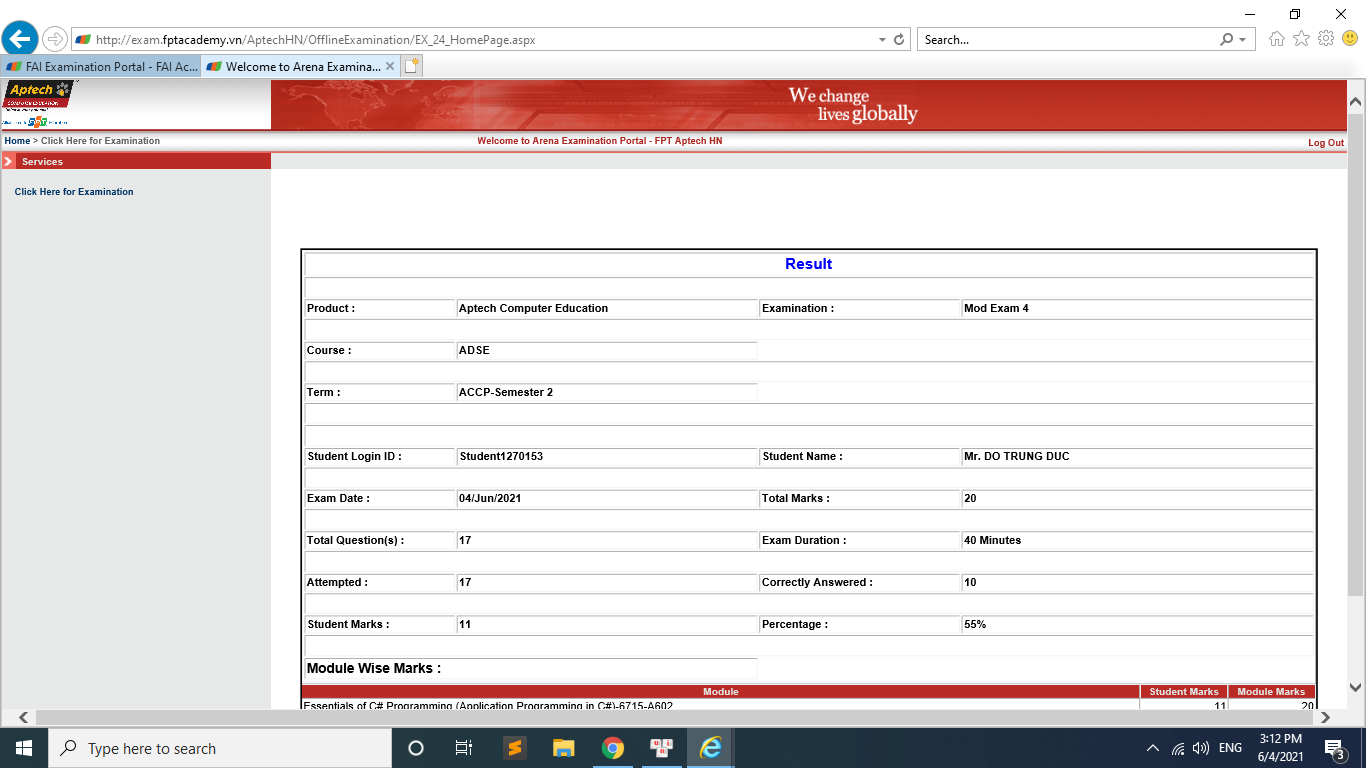Open the volume speaker tray icon

(1201, 748)
